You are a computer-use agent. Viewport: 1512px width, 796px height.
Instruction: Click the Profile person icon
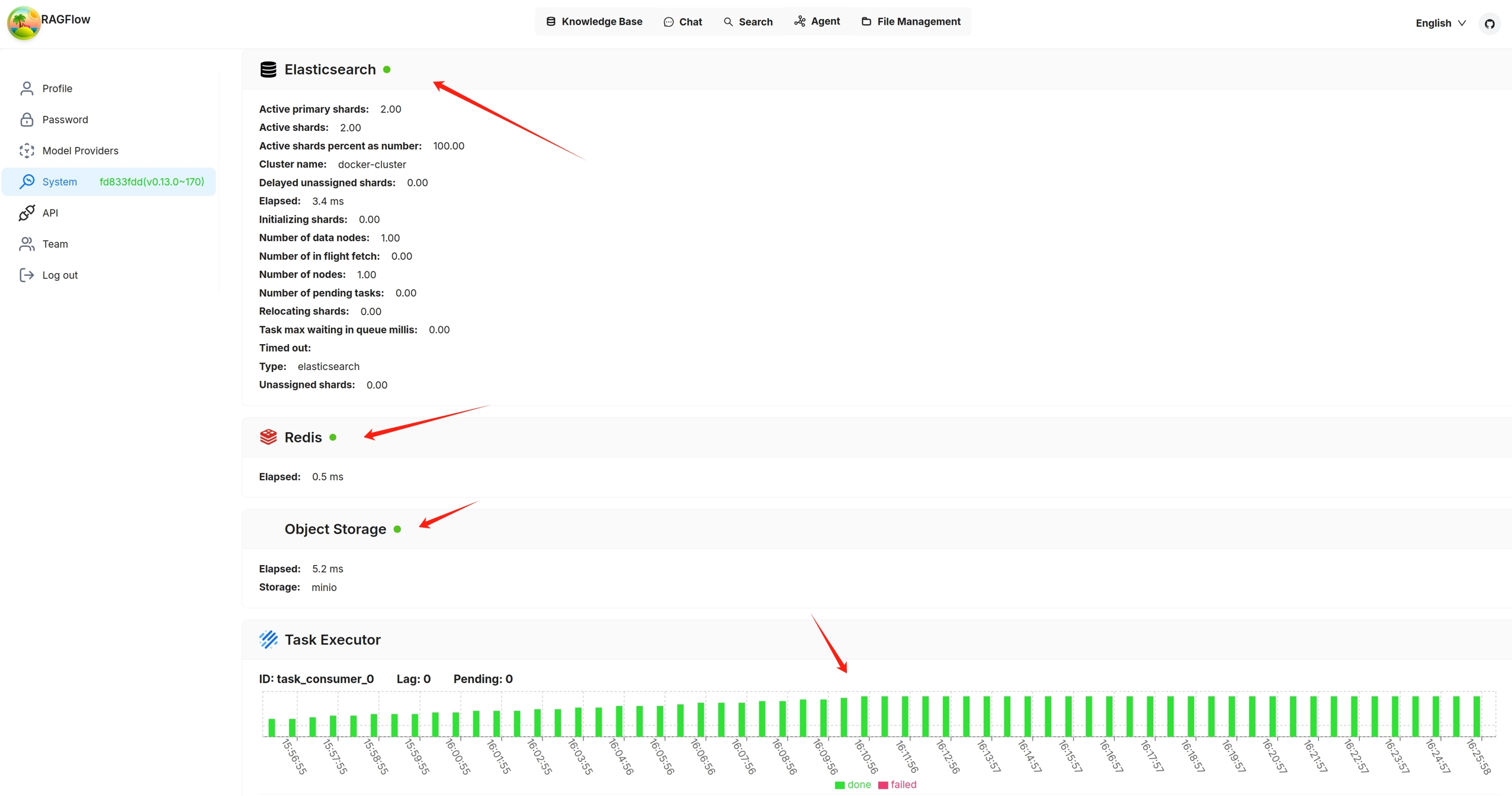coord(27,88)
